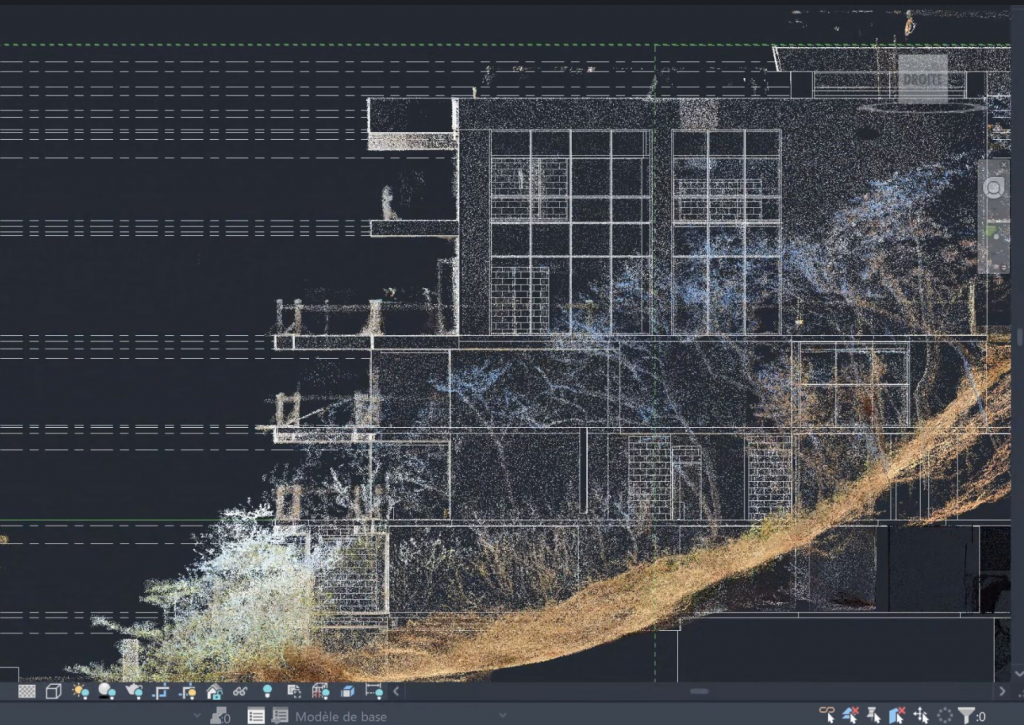Open the visual style cube menu
The height and width of the screenshot is (725, 1024).
click(x=54, y=691)
